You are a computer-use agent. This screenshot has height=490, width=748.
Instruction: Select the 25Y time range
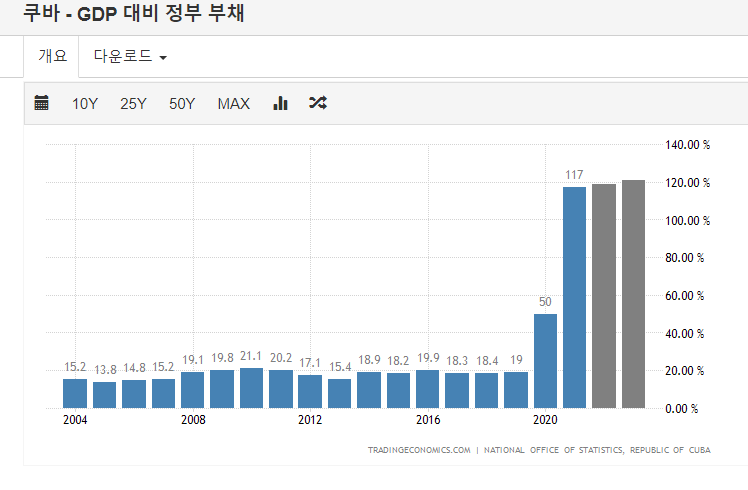point(133,104)
